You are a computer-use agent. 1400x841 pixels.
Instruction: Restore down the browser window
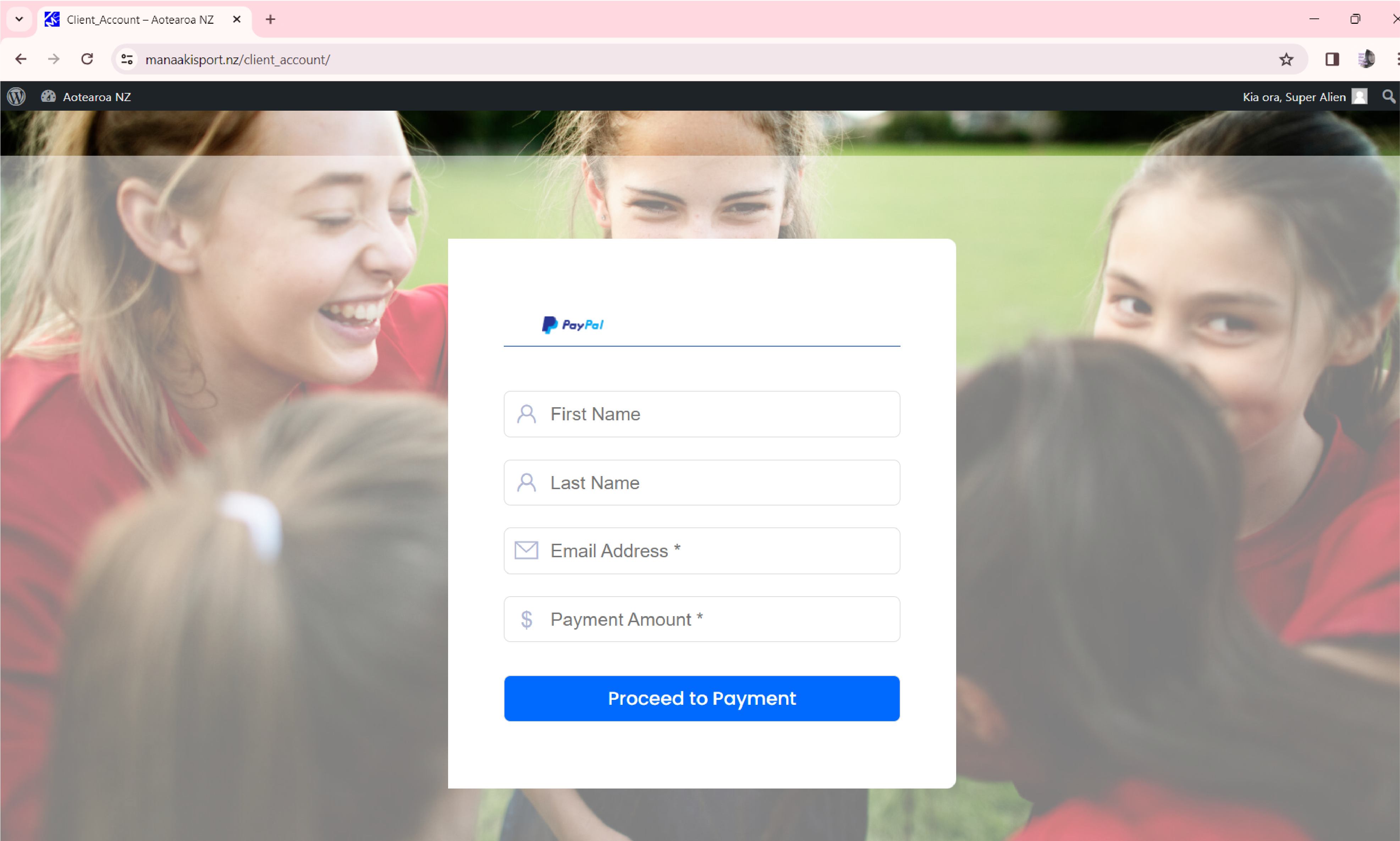1355,19
